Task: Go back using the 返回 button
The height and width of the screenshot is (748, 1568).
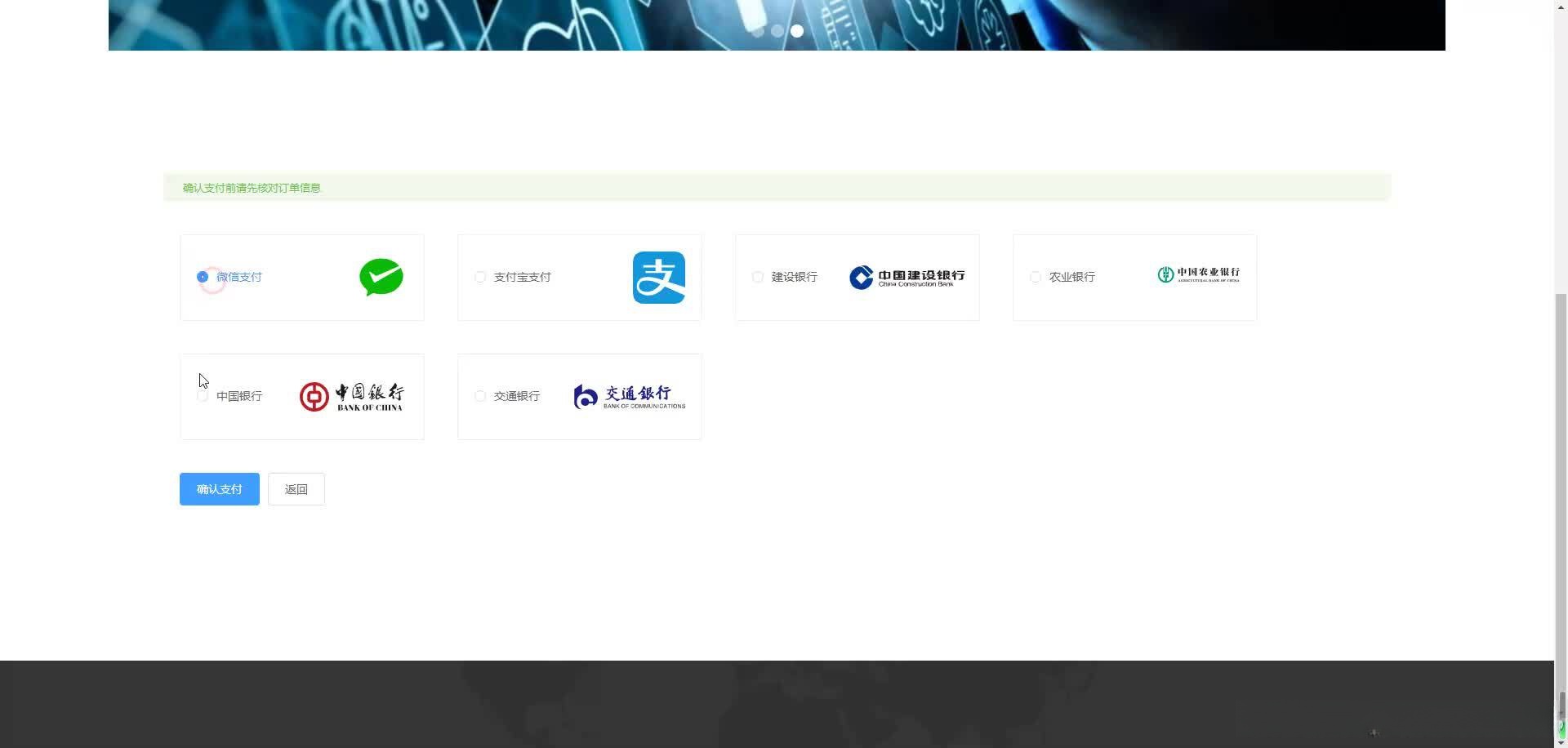Action: pyautogui.click(x=296, y=489)
